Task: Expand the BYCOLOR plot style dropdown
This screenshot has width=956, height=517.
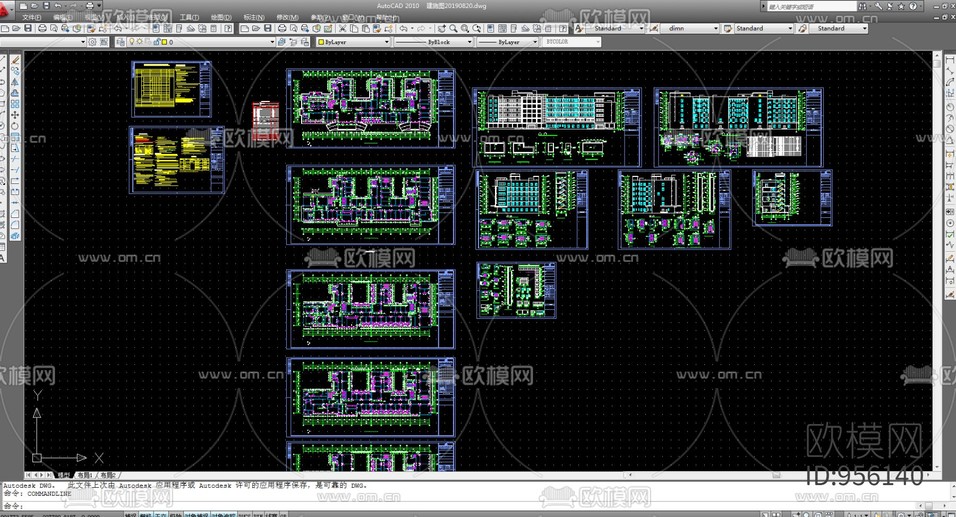Action: pos(598,42)
